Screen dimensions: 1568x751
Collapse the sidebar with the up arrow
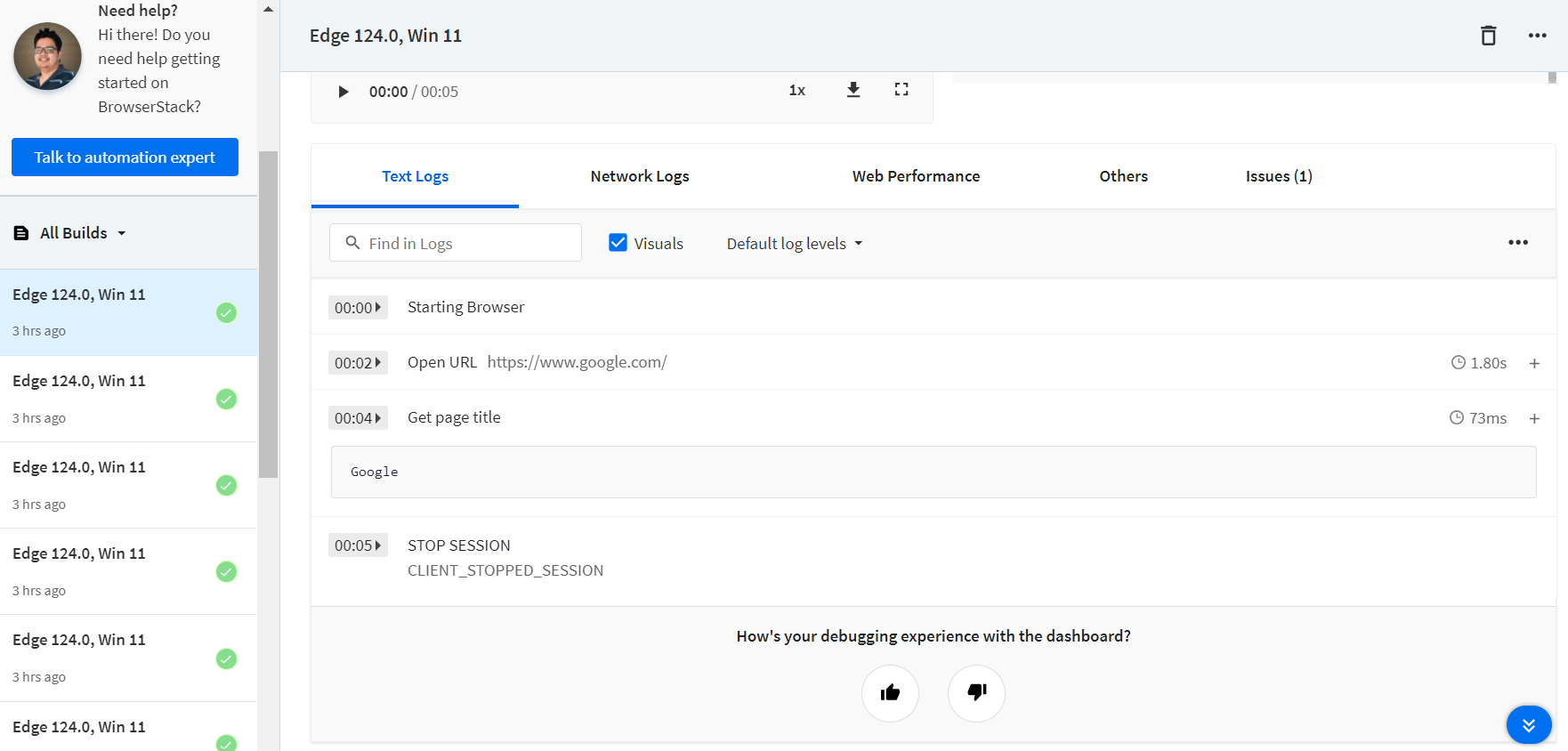(x=269, y=10)
